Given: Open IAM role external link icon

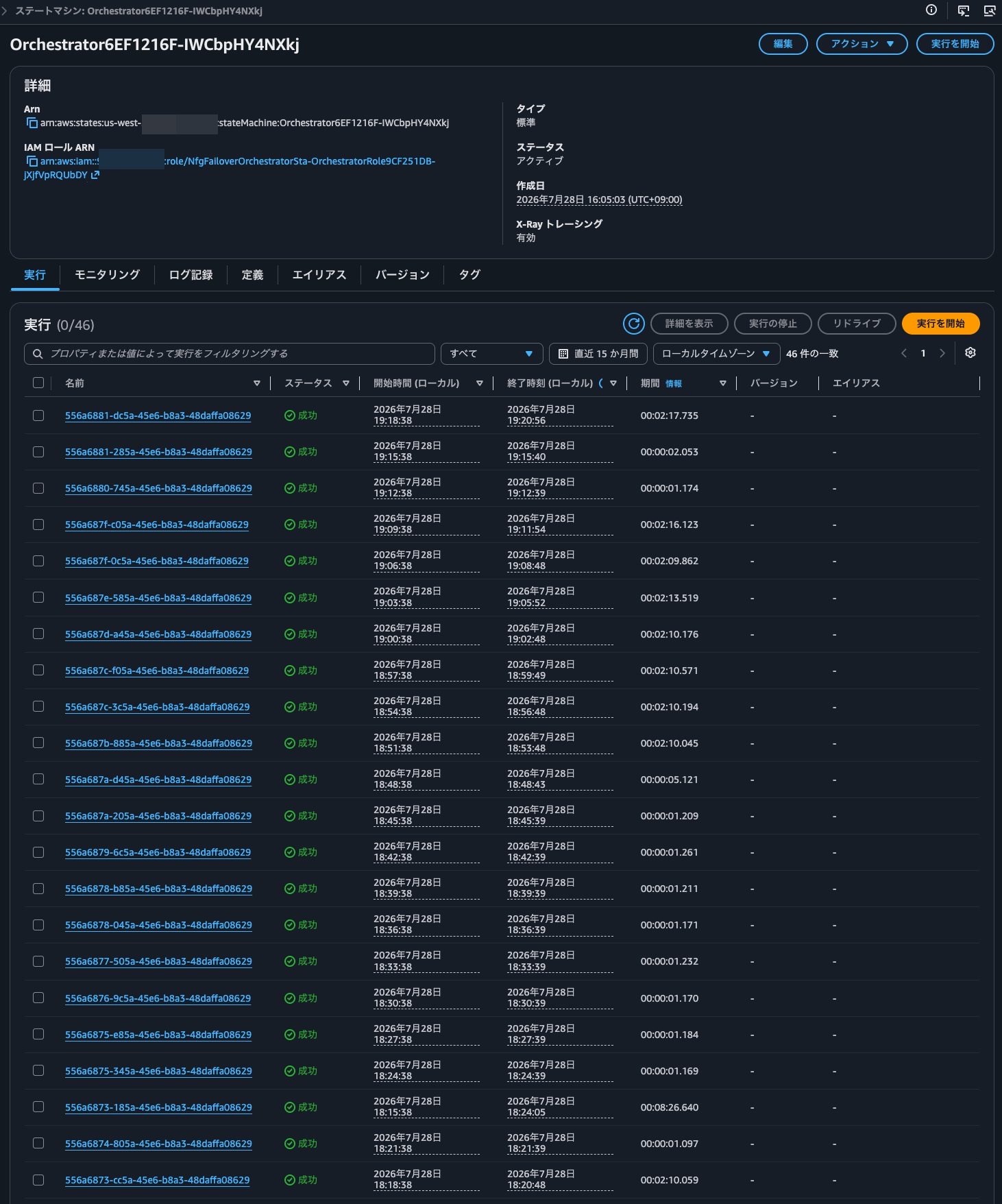Looking at the screenshot, I should point(95,175).
